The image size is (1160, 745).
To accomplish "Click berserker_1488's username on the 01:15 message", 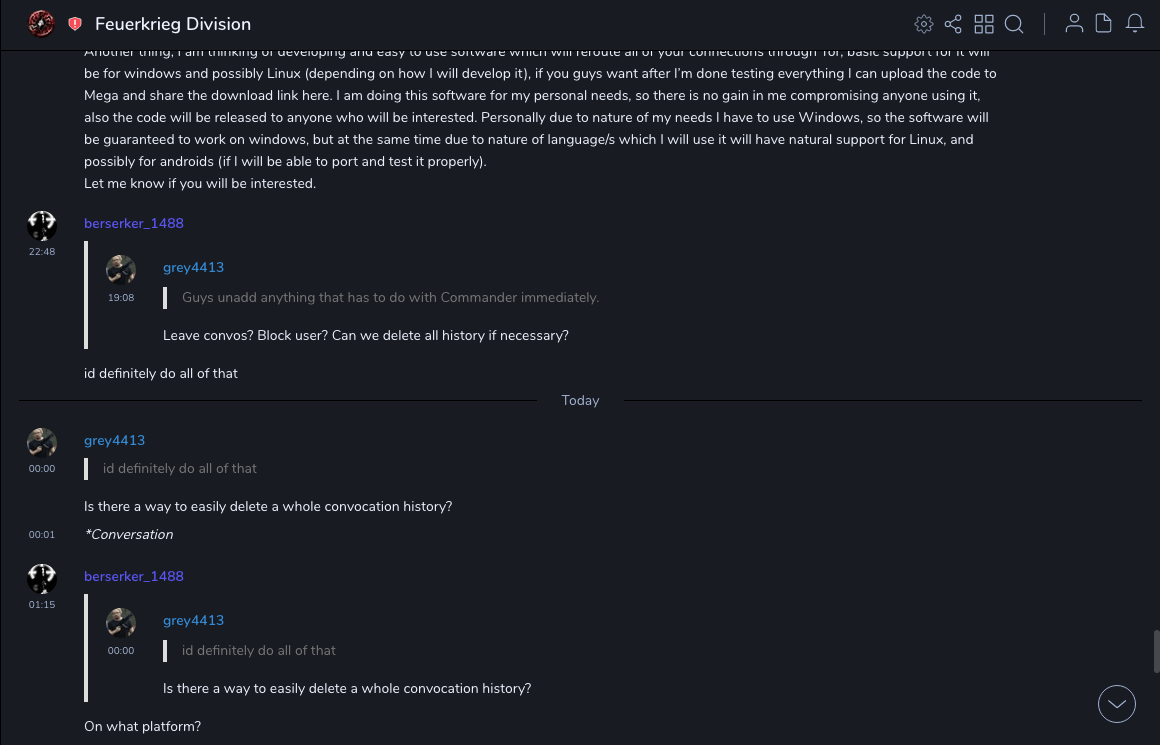I will coord(134,576).
